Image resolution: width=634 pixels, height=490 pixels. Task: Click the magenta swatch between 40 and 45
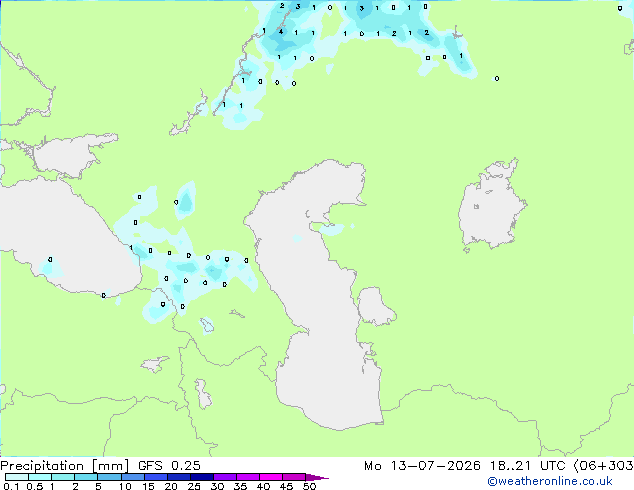click(271, 477)
